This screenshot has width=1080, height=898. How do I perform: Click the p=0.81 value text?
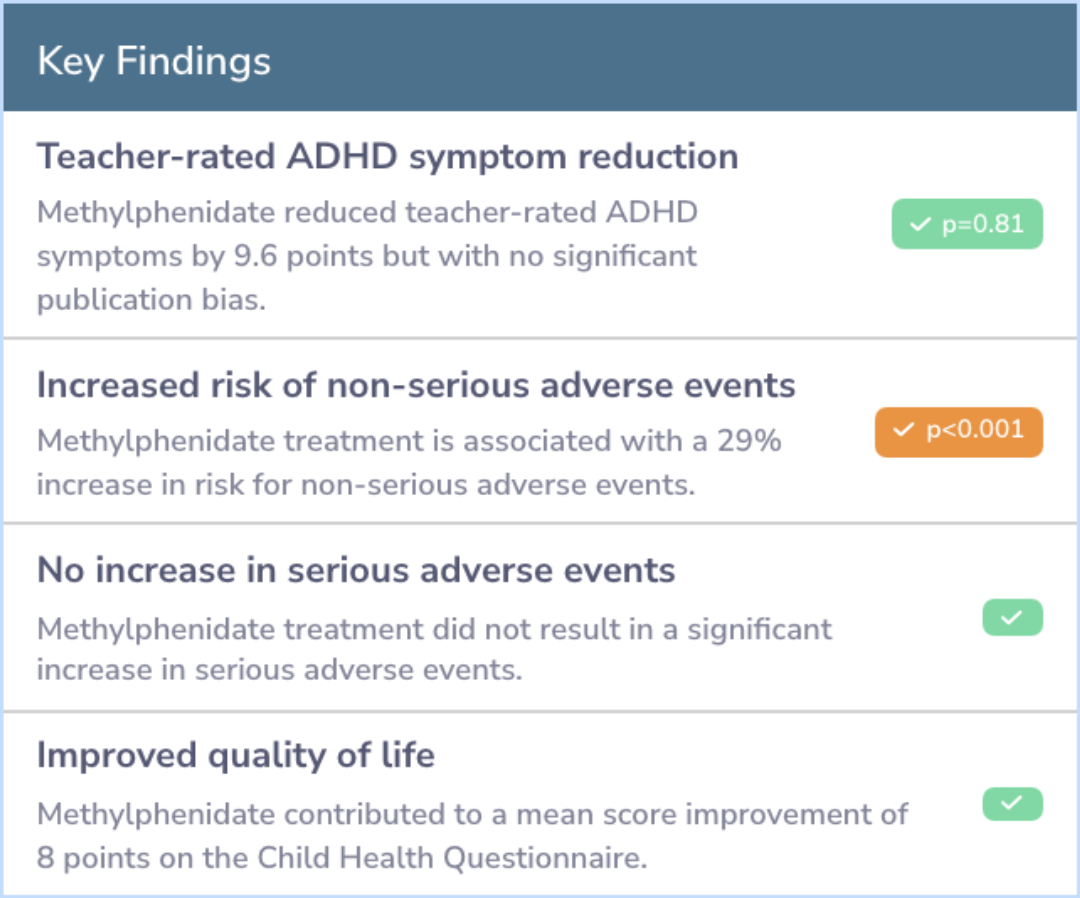pos(983,224)
